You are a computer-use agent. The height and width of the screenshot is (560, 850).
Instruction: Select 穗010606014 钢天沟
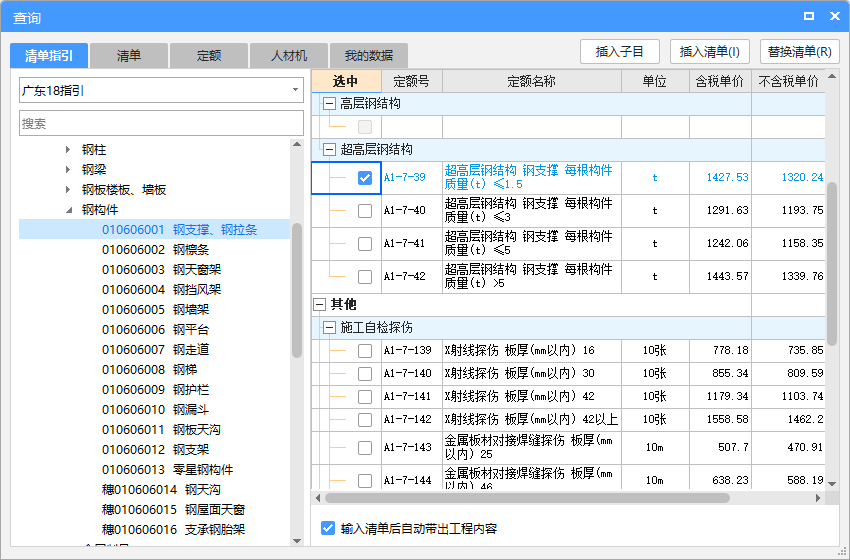(x=162, y=490)
